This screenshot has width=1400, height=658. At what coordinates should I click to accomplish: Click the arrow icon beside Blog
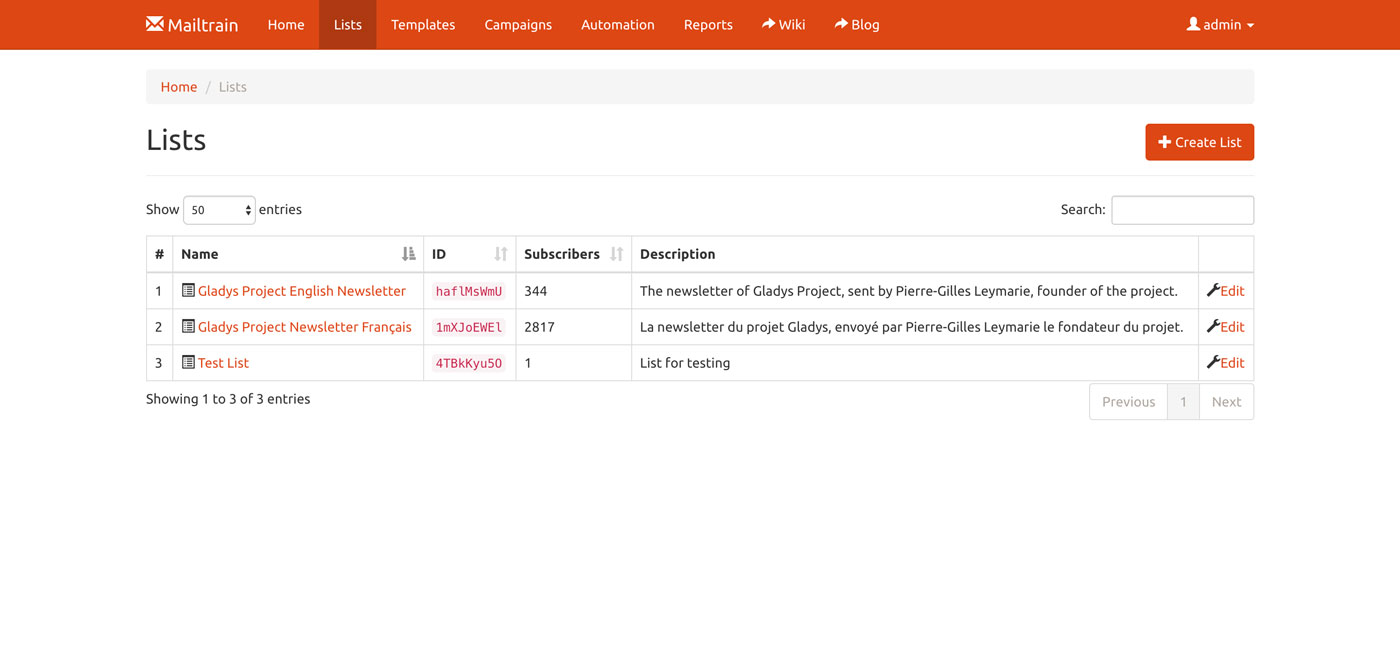pyautogui.click(x=841, y=24)
